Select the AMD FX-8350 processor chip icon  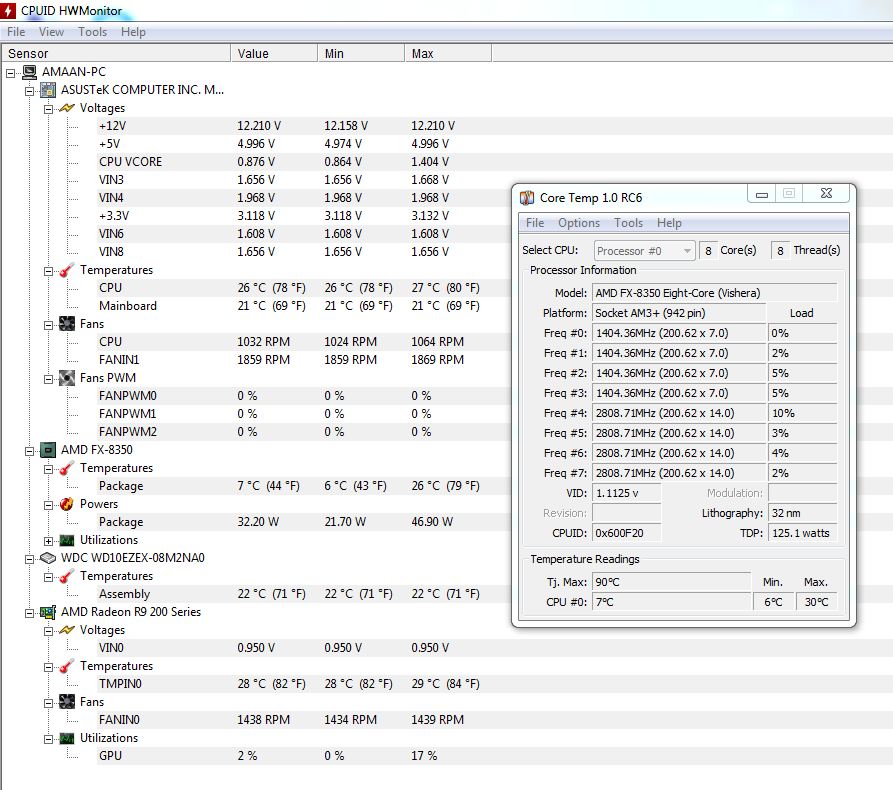pos(48,450)
